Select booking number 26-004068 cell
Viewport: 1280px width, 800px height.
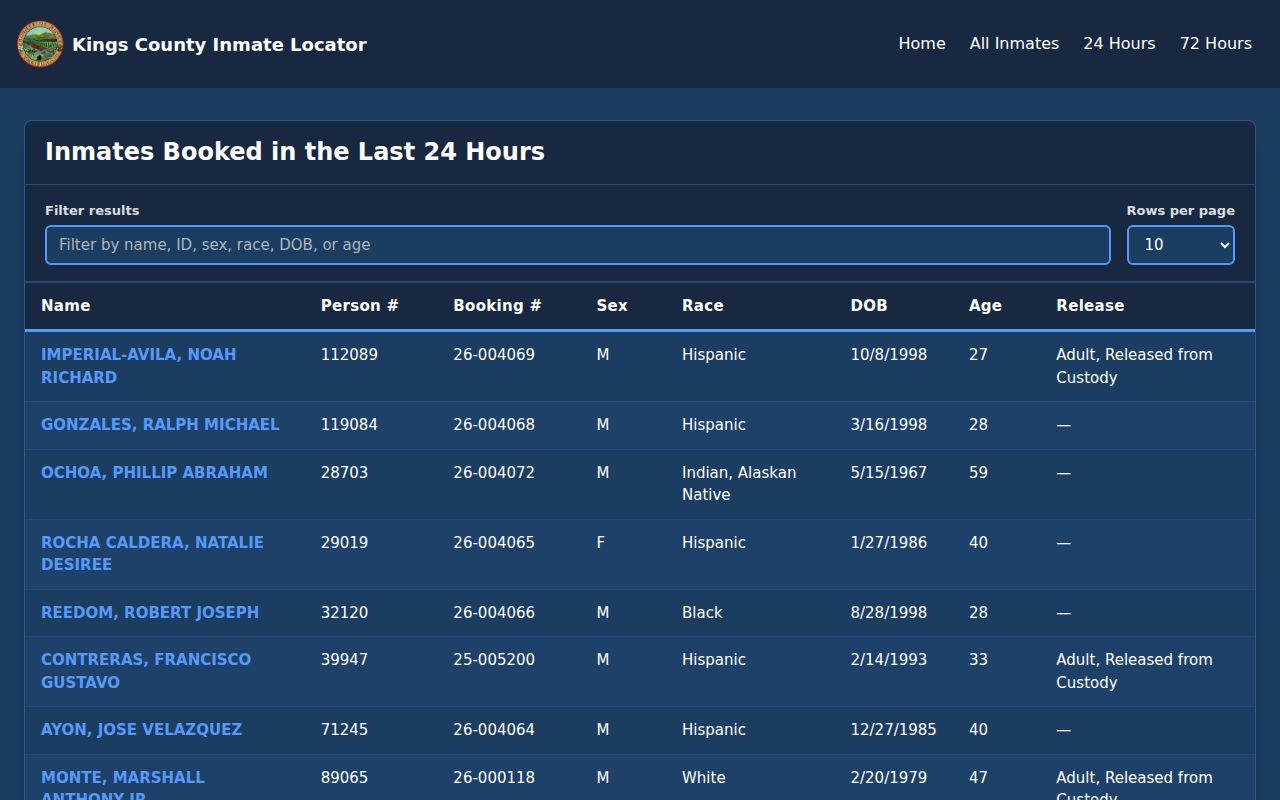pyautogui.click(x=494, y=425)
